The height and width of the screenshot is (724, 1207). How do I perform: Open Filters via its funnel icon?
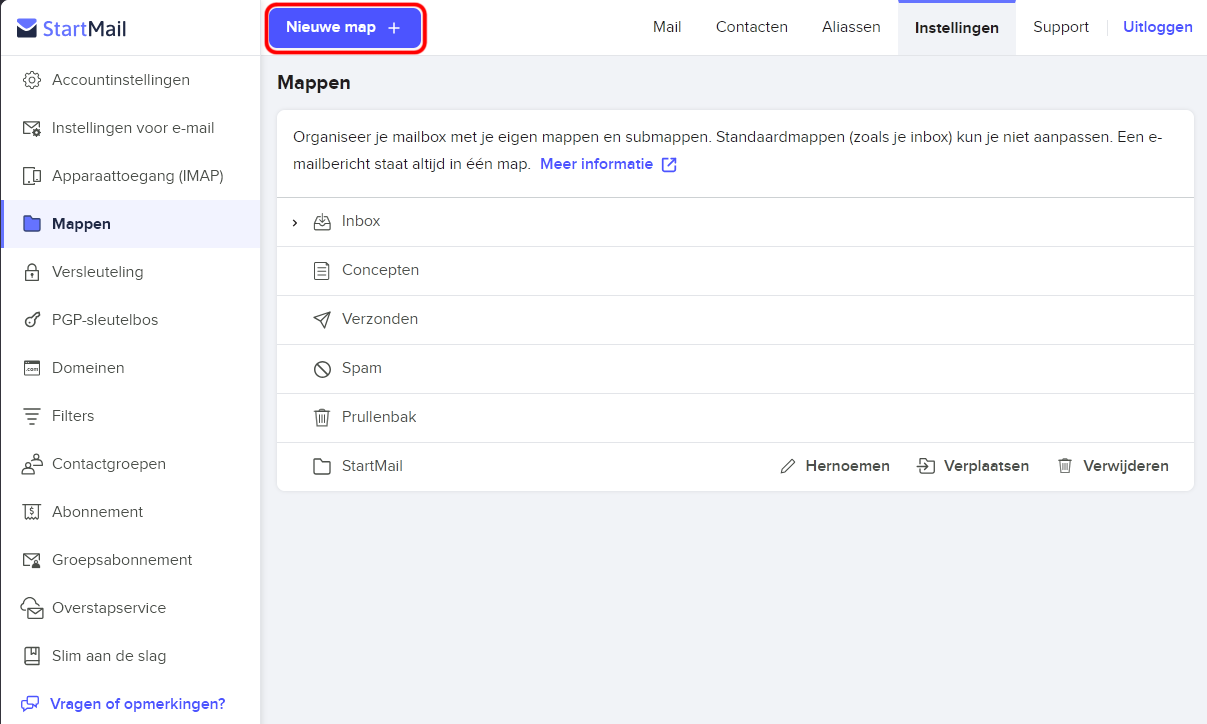click(32, 416)
